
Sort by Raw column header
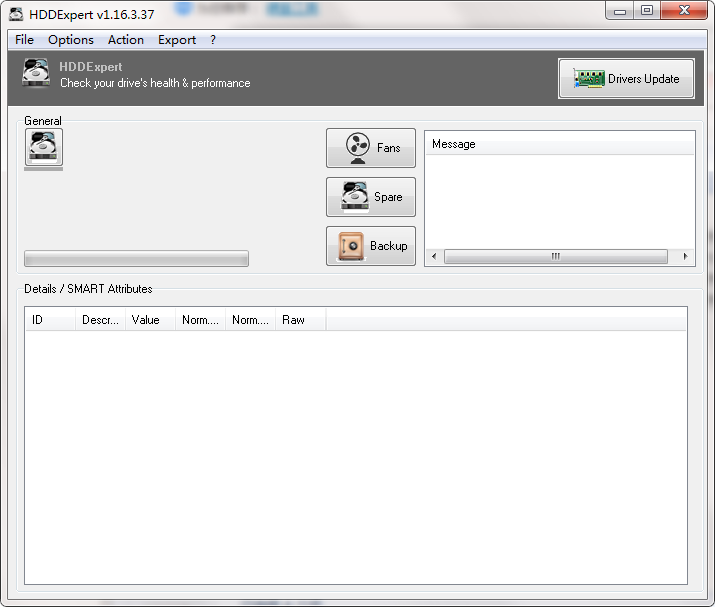pyautogui.click(x=301, y=320)
